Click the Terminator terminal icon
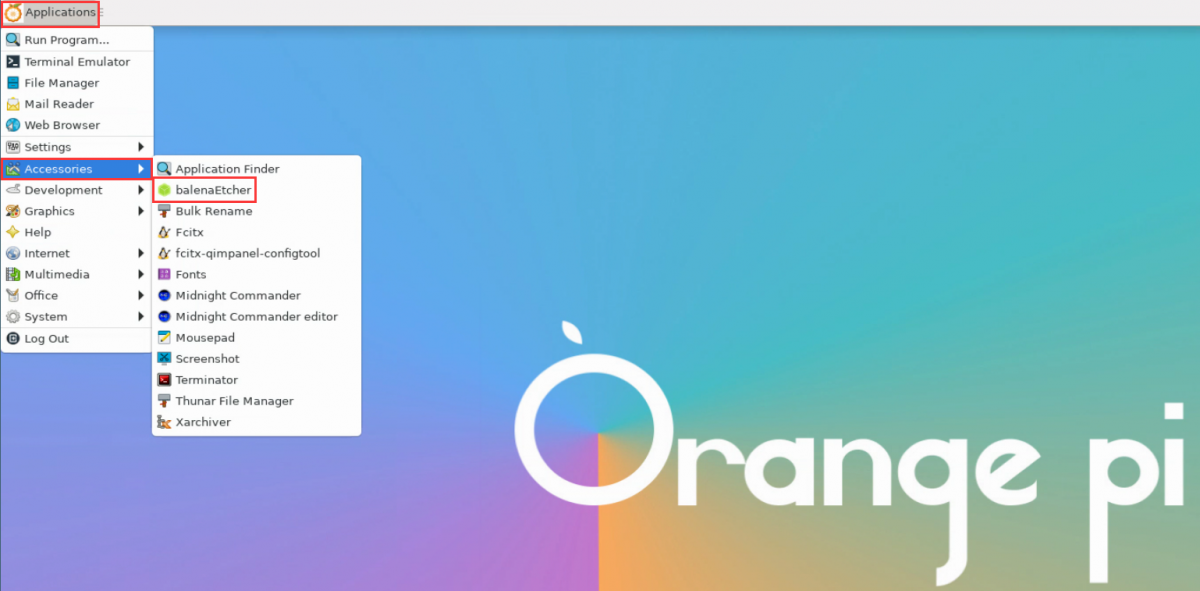Viewport: 1200px width, 591px height. pos(165,379)
